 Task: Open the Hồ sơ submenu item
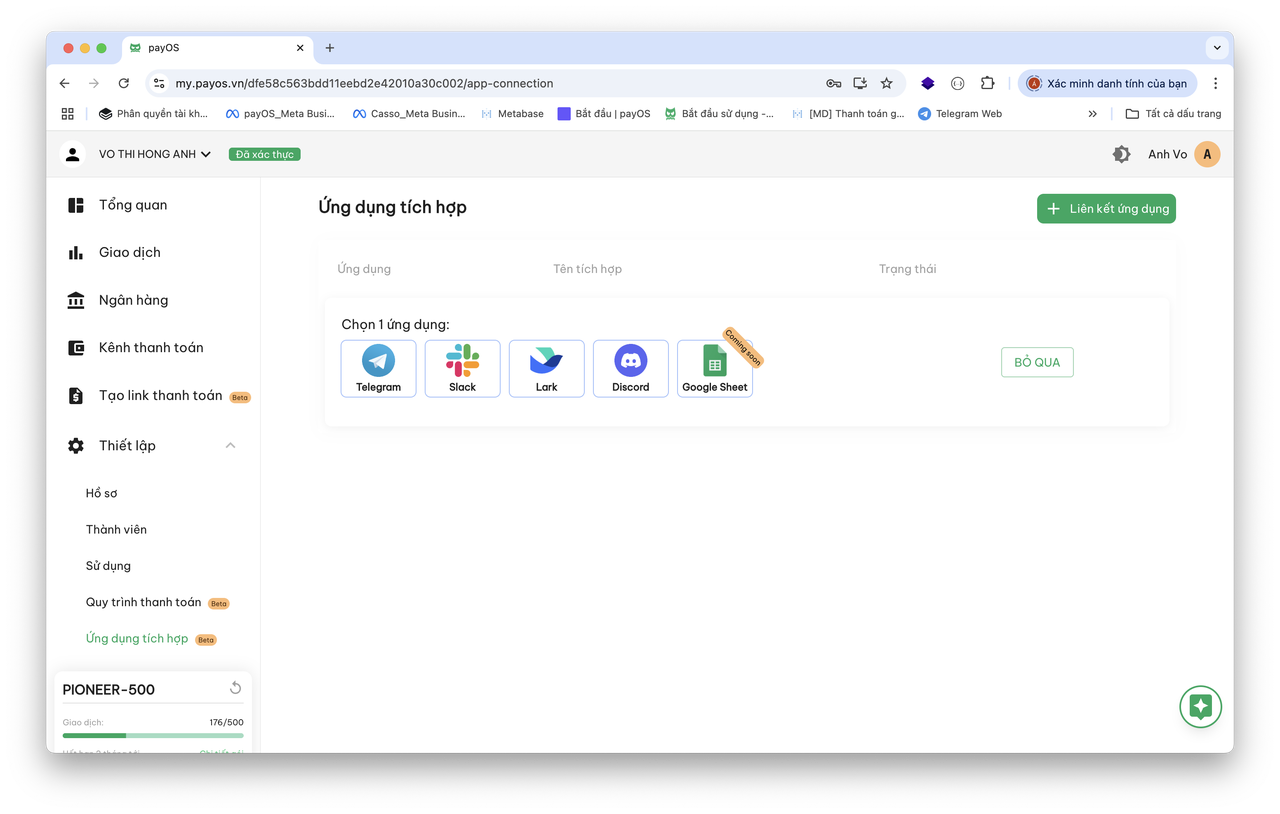pos(101,493)
